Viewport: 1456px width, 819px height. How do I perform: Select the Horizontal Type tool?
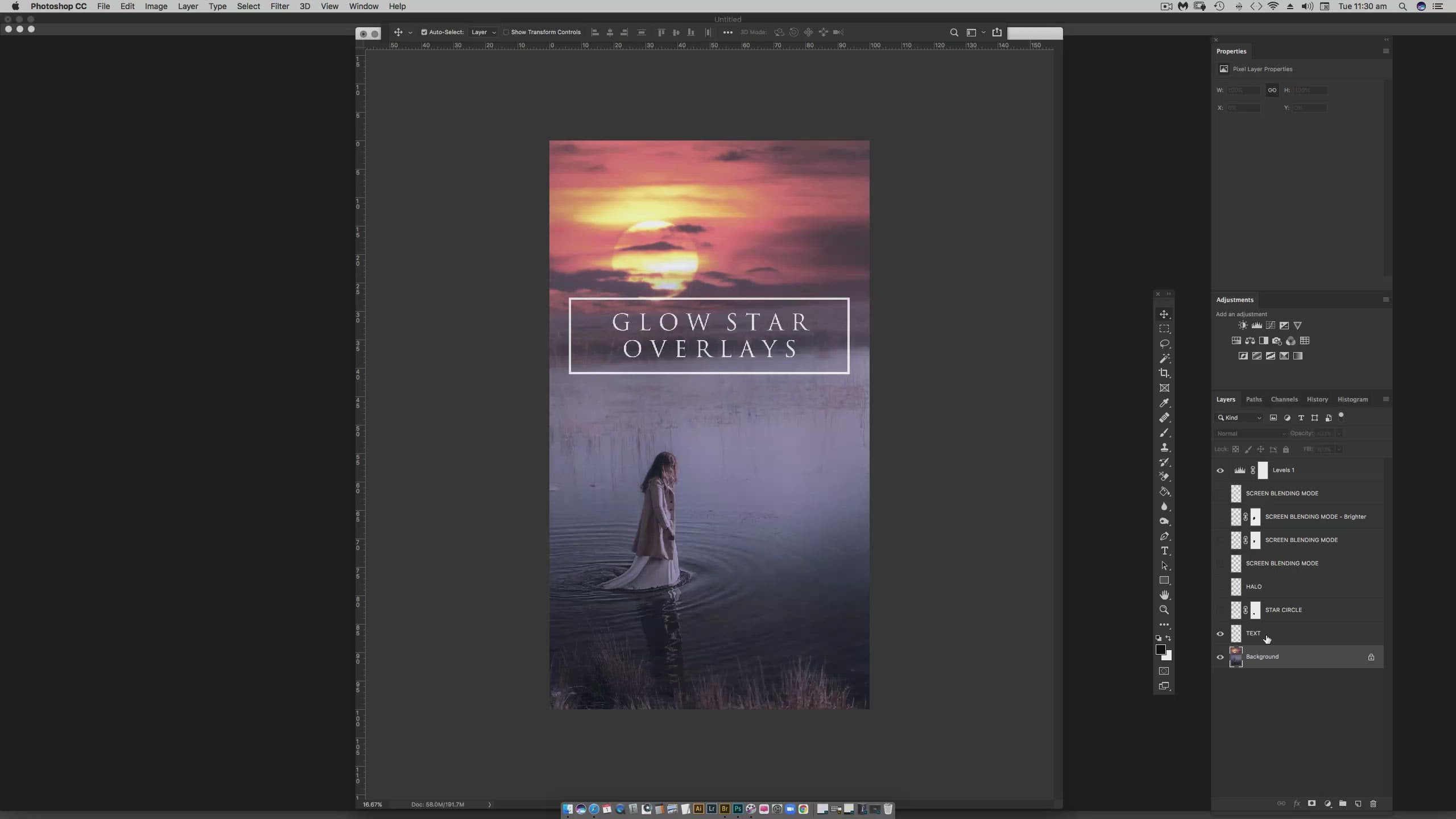click(1164, 551)
